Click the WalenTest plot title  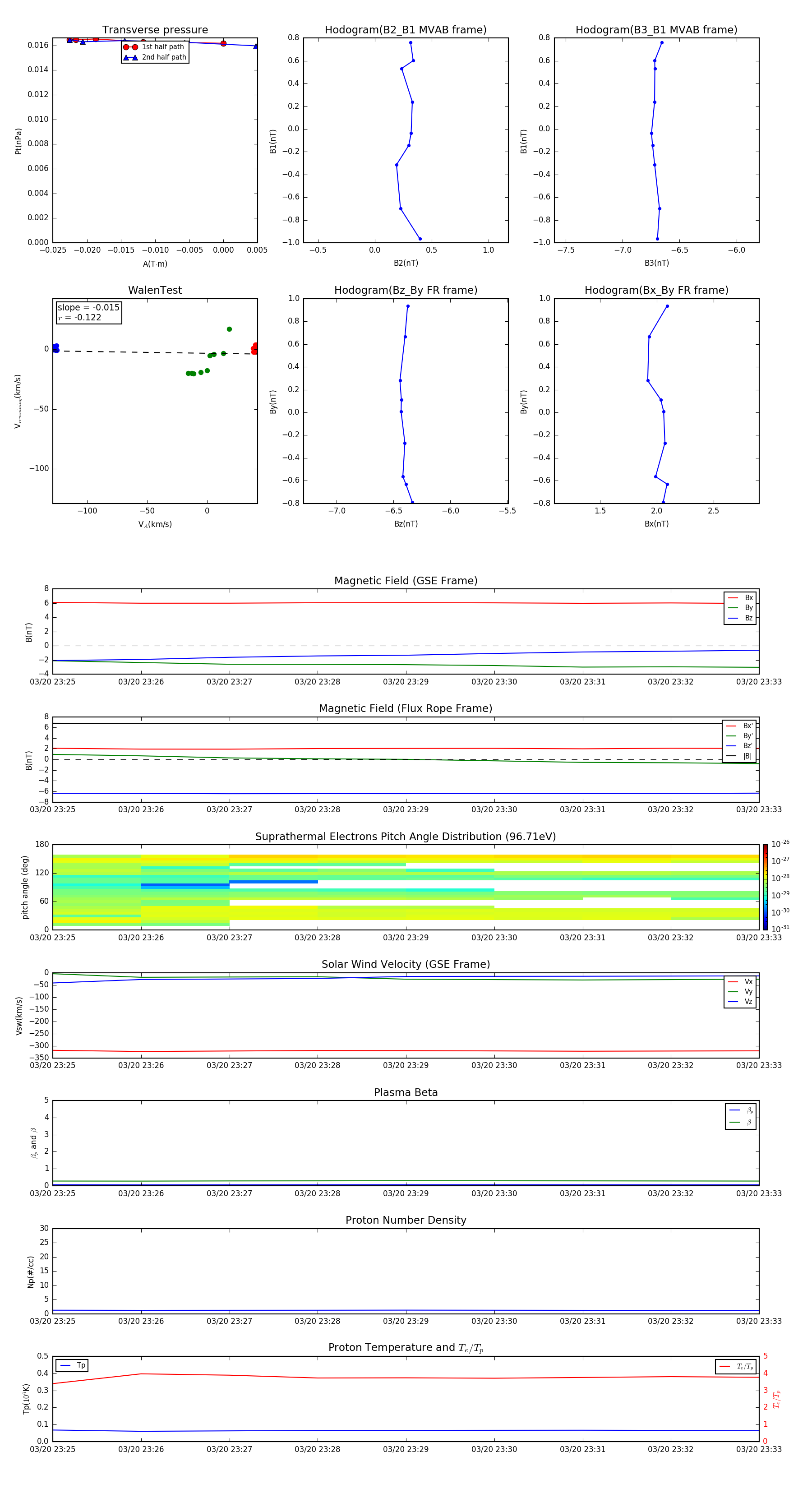[x=155, y=290]
